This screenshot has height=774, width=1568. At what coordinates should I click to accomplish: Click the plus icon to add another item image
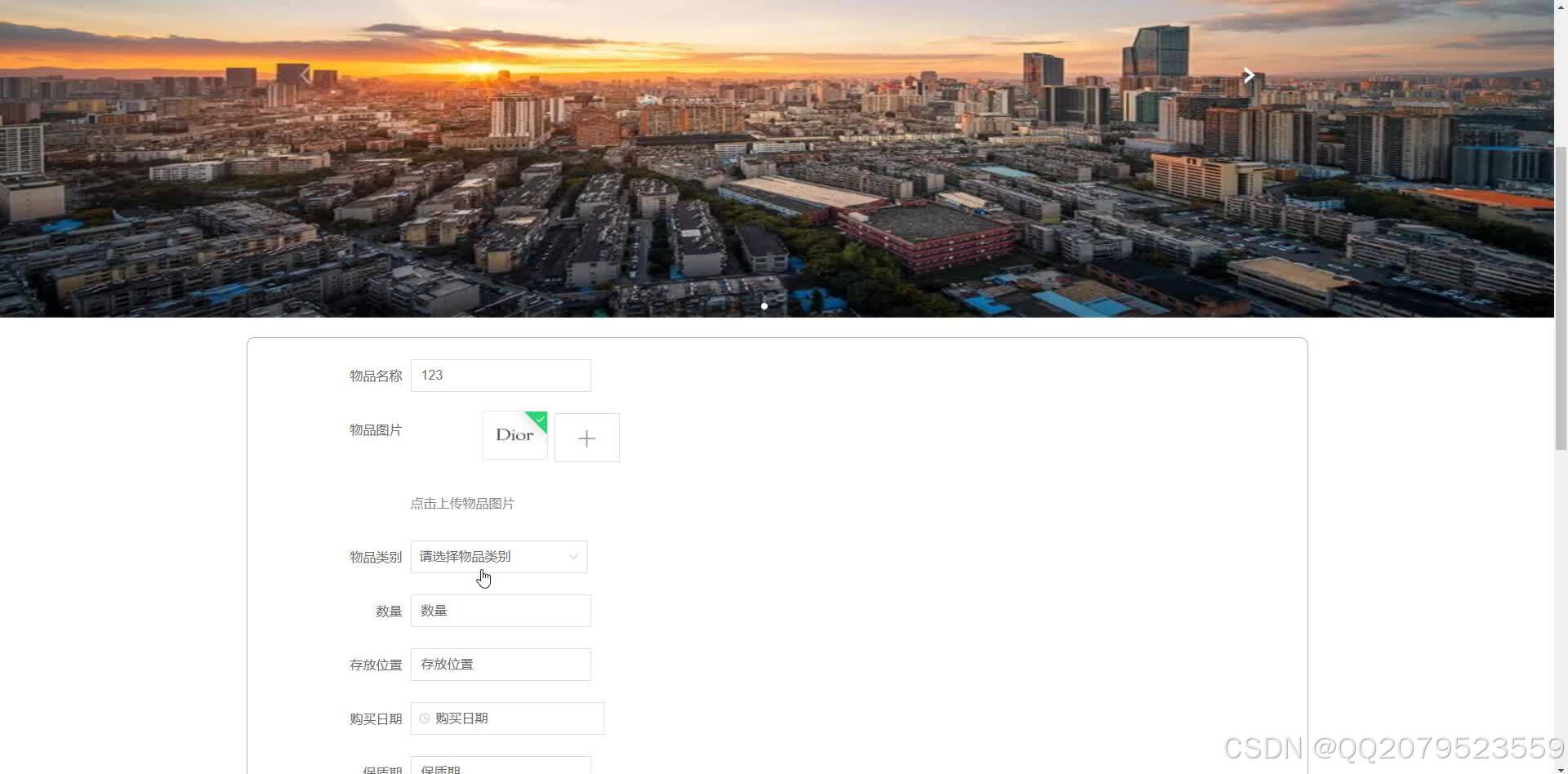pyautogui.click(x=586, y=438)
